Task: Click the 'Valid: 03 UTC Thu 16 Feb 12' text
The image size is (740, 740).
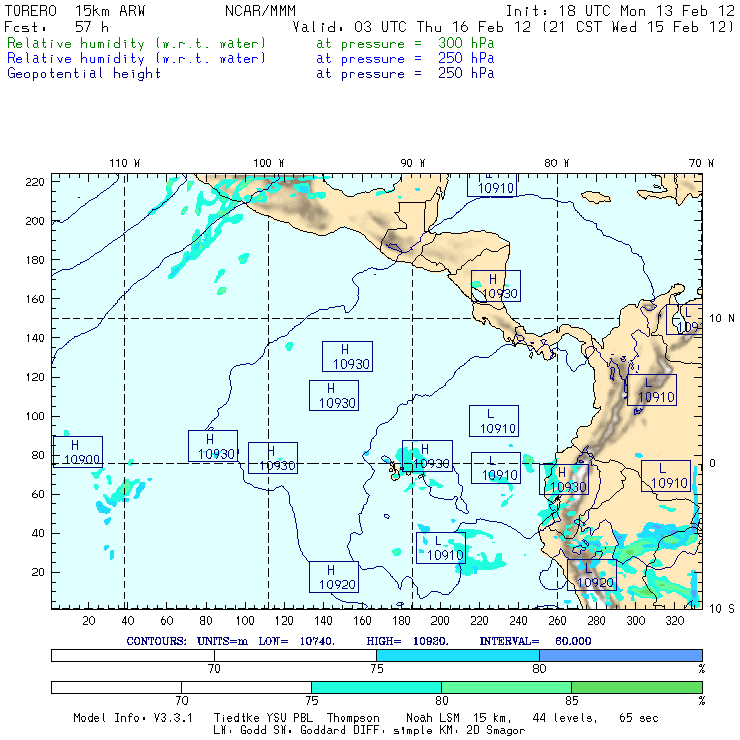Action: click(x=412, y=27)
